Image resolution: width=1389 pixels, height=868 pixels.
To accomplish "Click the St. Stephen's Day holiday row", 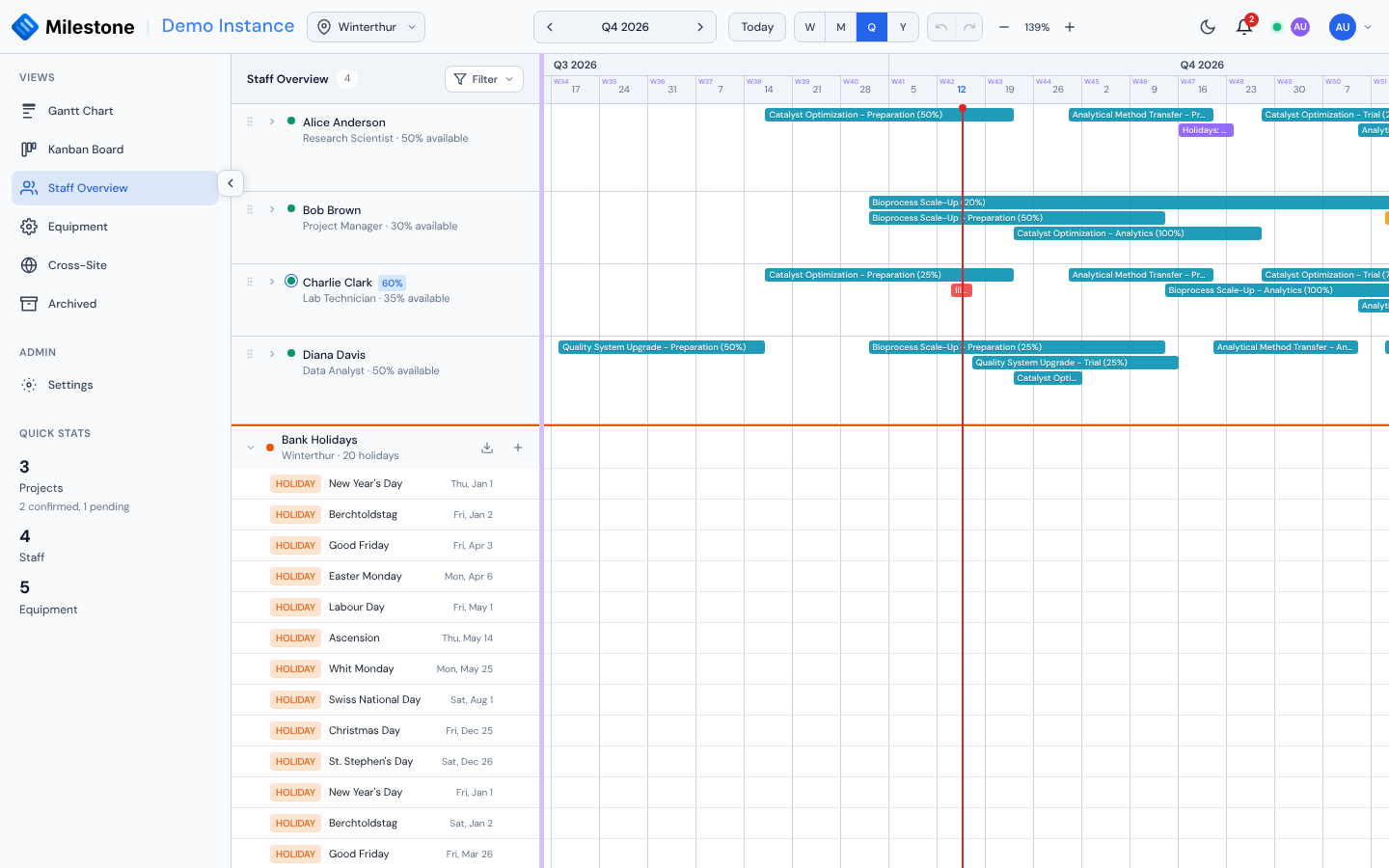I will point(386,762).
